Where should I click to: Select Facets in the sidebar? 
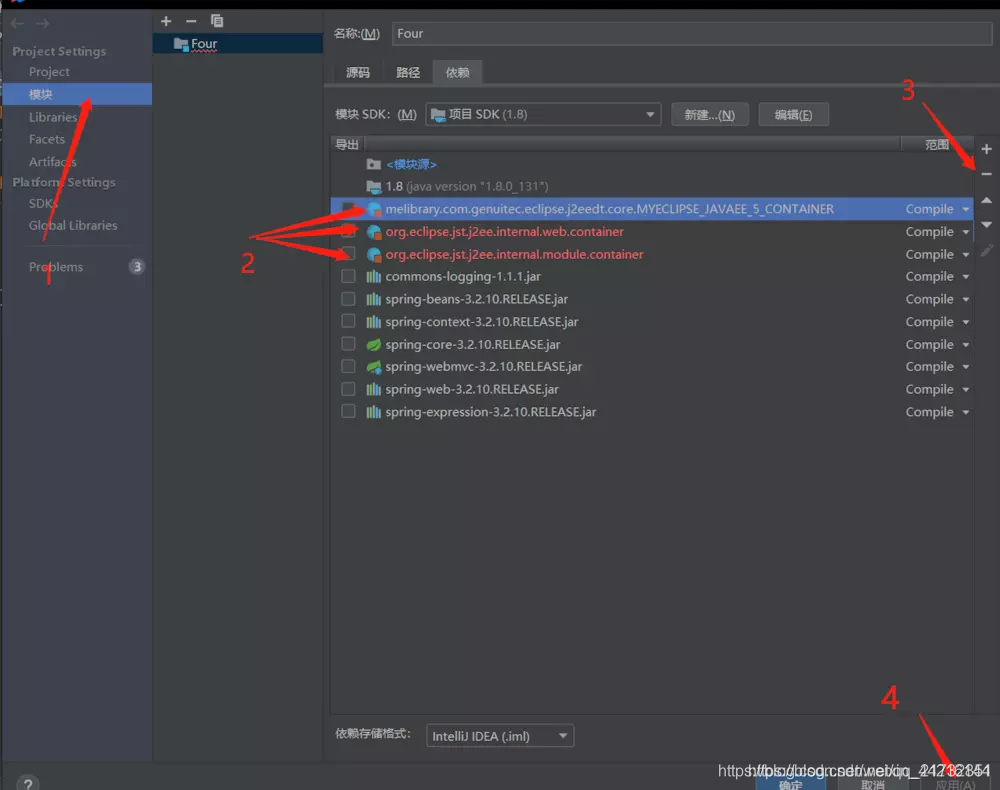tap(47, 139)
